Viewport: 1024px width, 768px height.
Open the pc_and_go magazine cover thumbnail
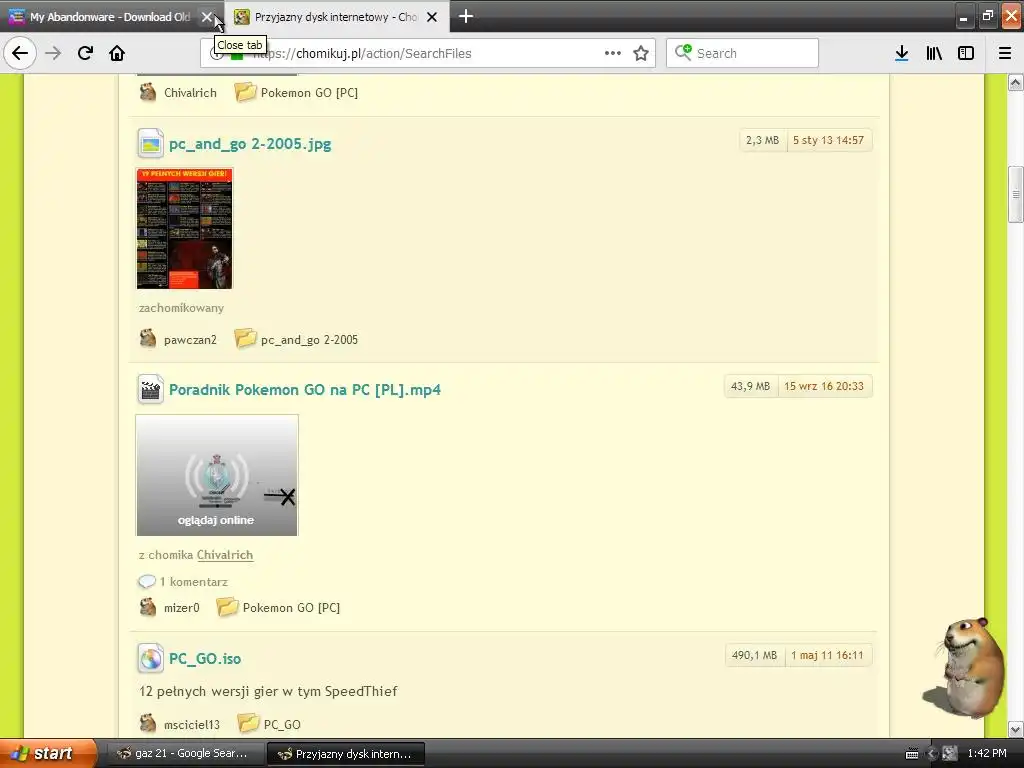coord(184,229)
